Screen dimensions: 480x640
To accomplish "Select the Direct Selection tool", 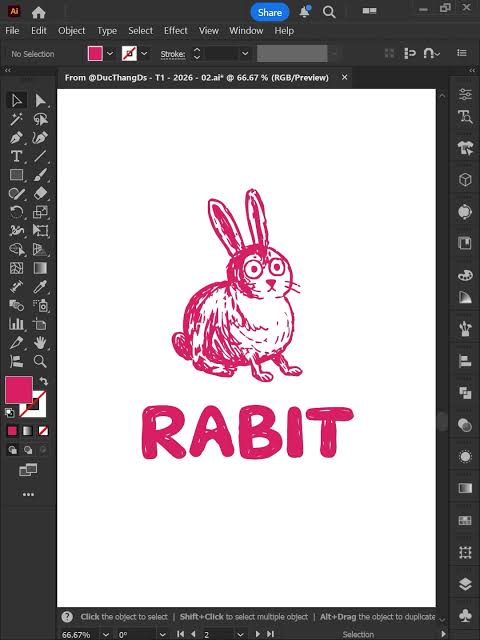I will [40, 100].
